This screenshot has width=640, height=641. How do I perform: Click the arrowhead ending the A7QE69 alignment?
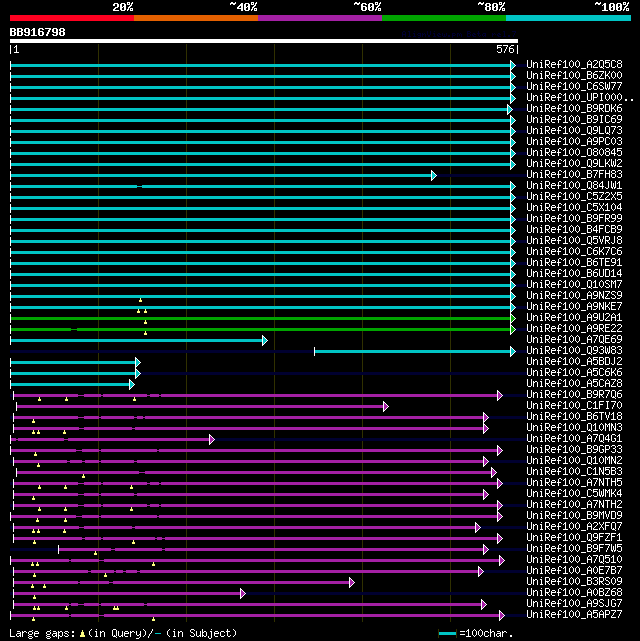pos(265,341)
